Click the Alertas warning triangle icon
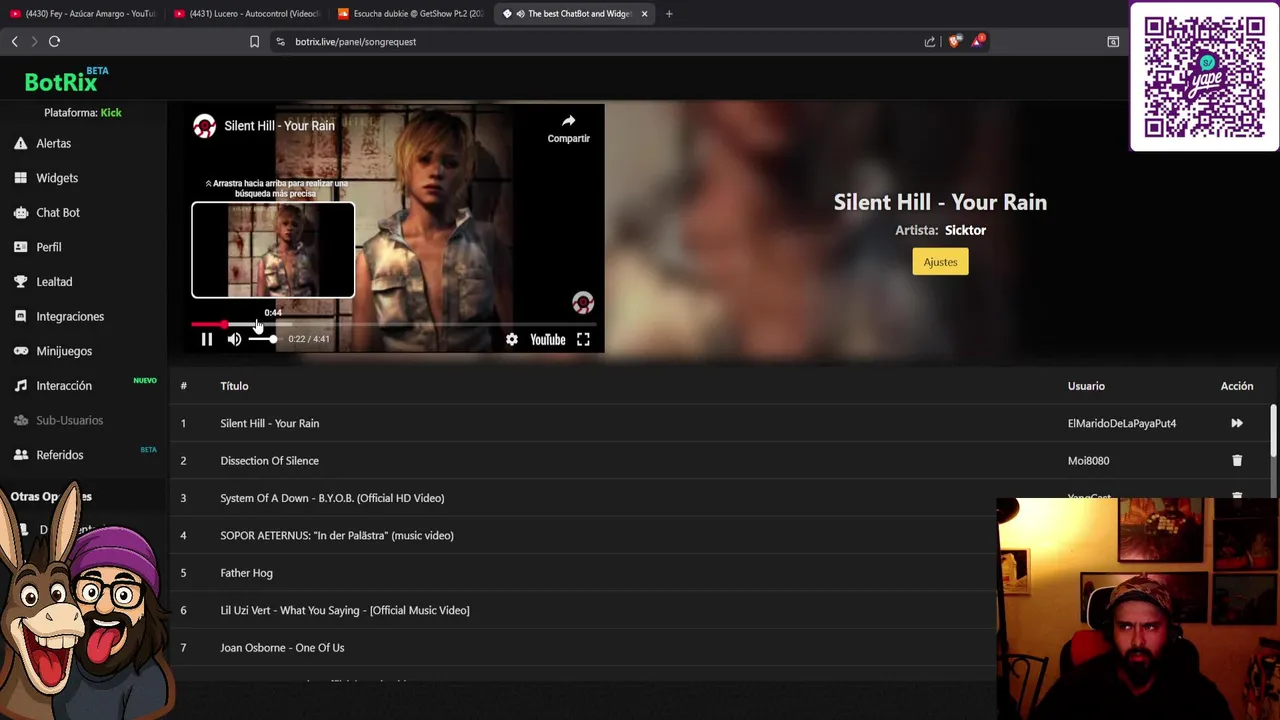The height and width of the screenshot is (720, 1280). [x=20, y=143]
